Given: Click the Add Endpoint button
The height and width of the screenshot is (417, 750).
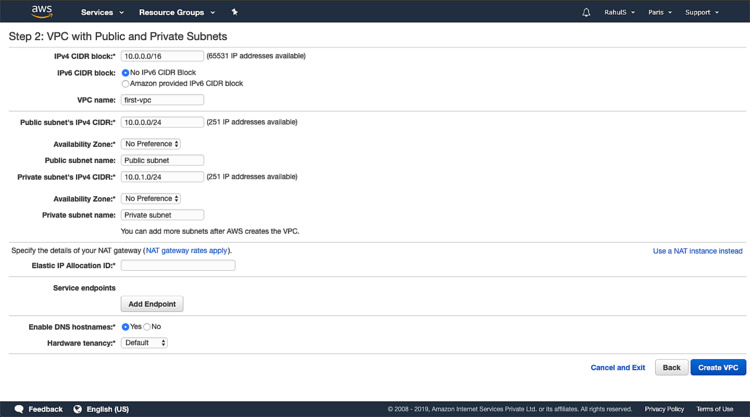Looking at the screenshot, I should coord(152,303).
